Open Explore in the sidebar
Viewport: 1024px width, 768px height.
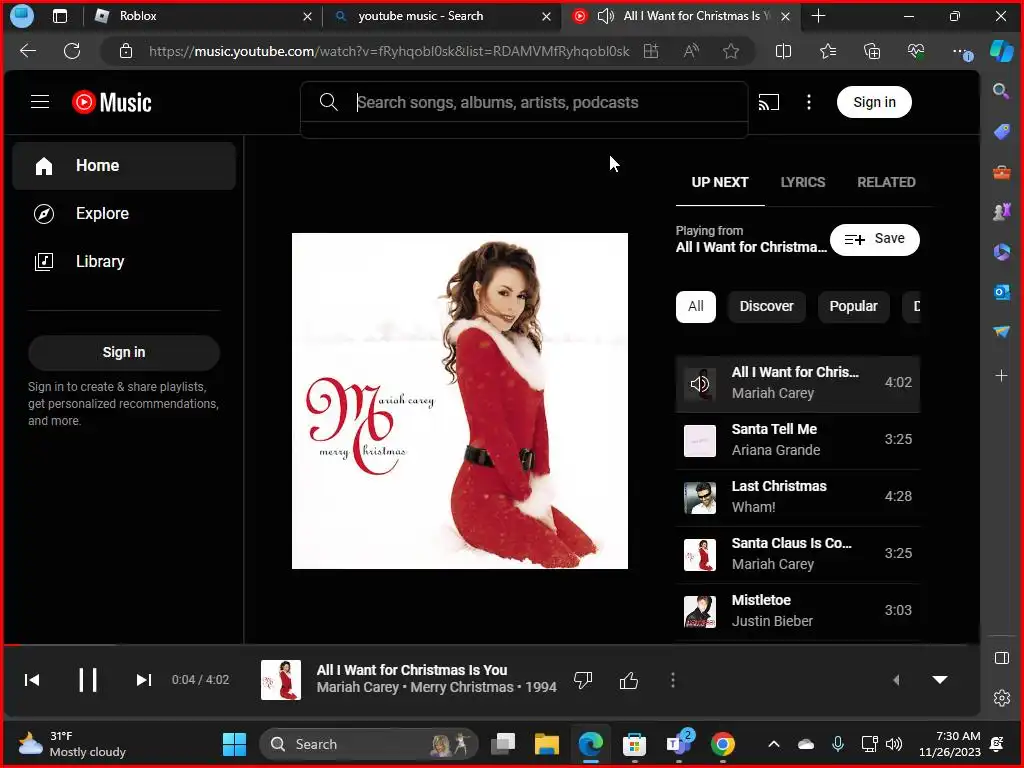(x=124, y=214)
